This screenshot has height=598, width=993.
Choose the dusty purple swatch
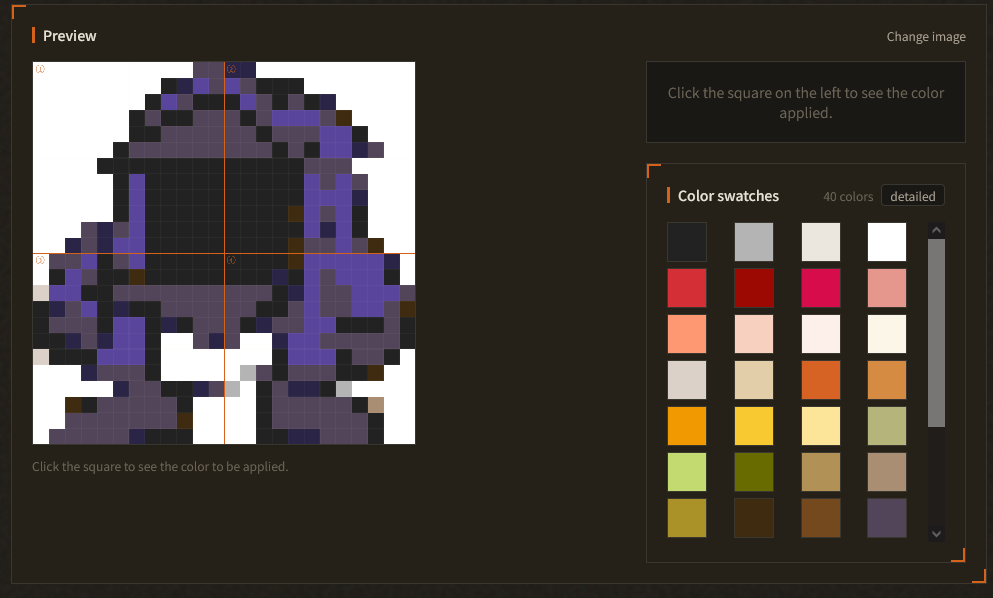887,518
